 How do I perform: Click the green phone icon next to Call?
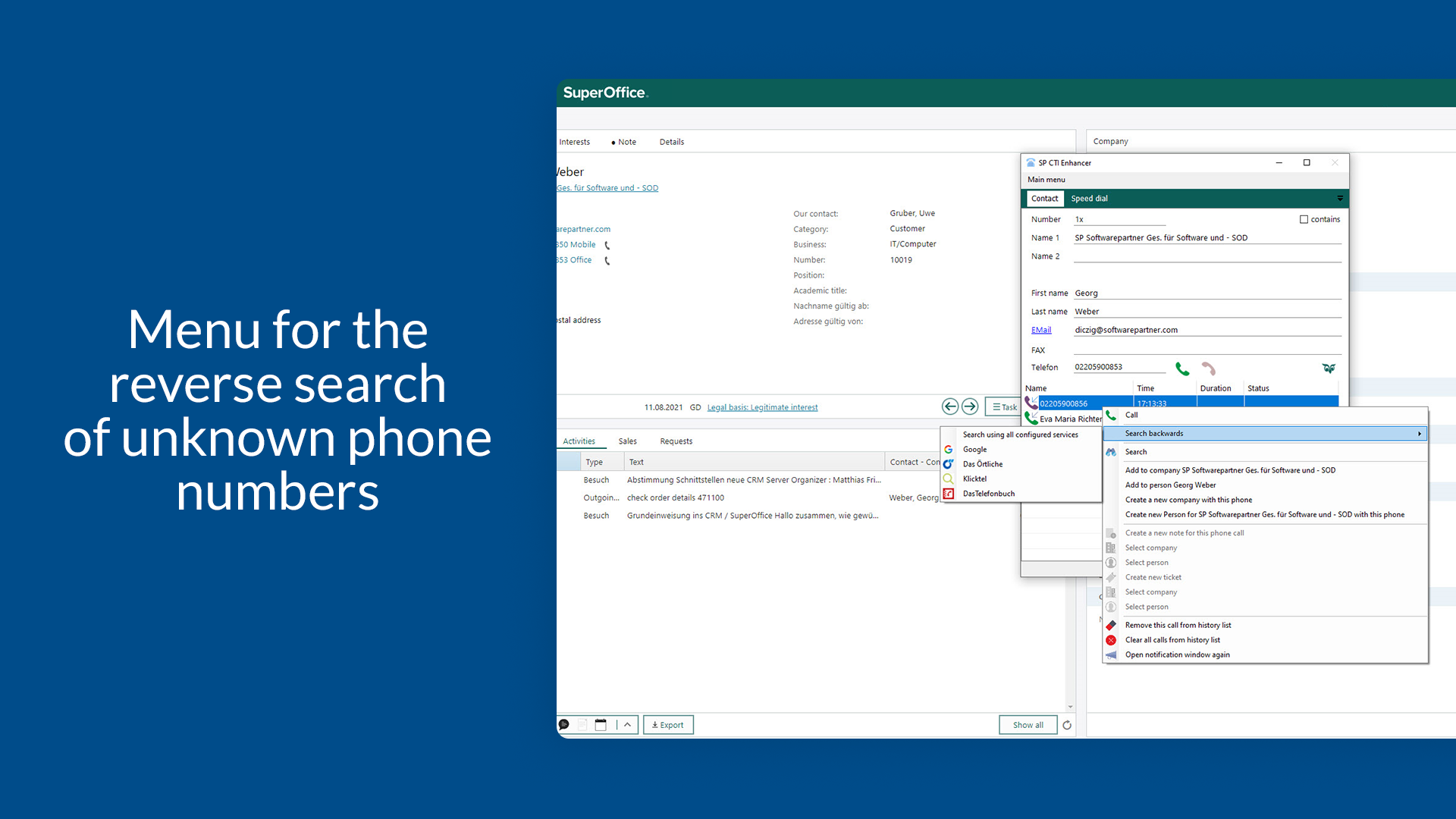click(1111, 415)
